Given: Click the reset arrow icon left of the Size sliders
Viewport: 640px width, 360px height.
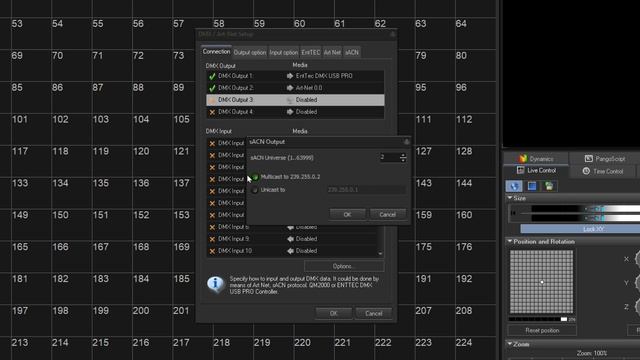Looking at the screenshot, I should 513,213.
